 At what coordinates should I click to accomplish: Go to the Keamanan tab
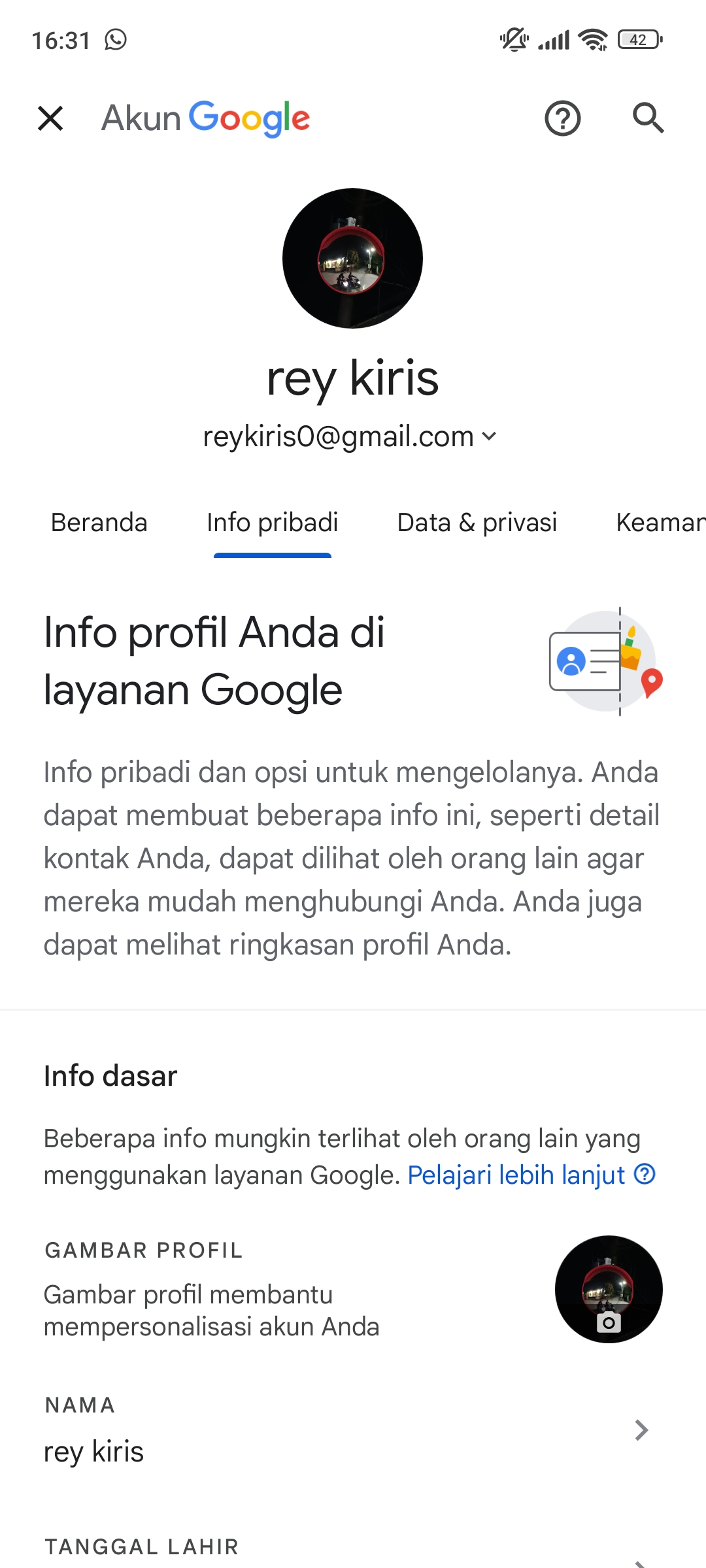661,523
